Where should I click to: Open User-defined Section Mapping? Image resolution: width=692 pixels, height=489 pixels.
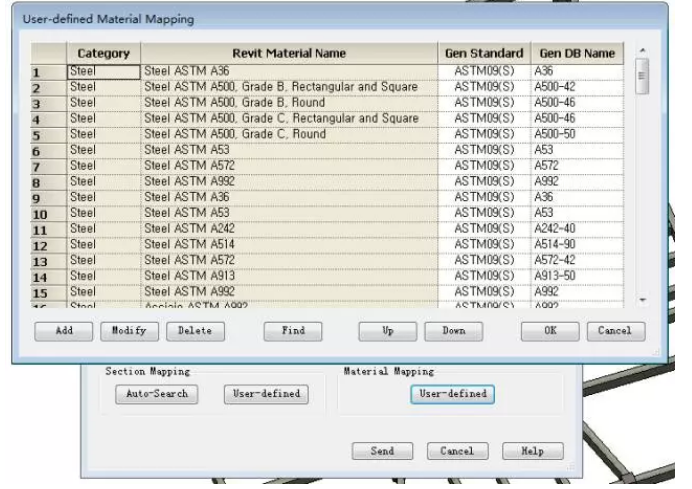265,394
